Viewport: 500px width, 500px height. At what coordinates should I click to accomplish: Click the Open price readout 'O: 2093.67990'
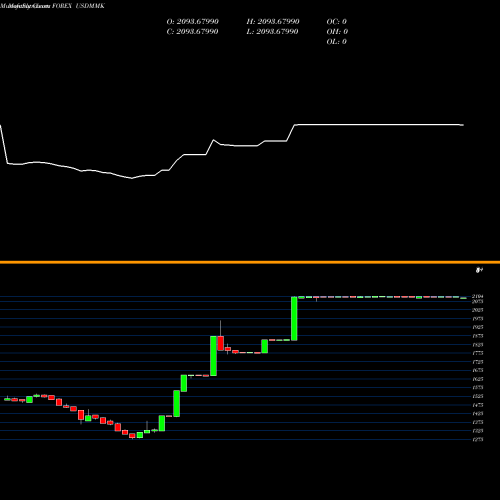pyautogui.click(x=192, y=22)
